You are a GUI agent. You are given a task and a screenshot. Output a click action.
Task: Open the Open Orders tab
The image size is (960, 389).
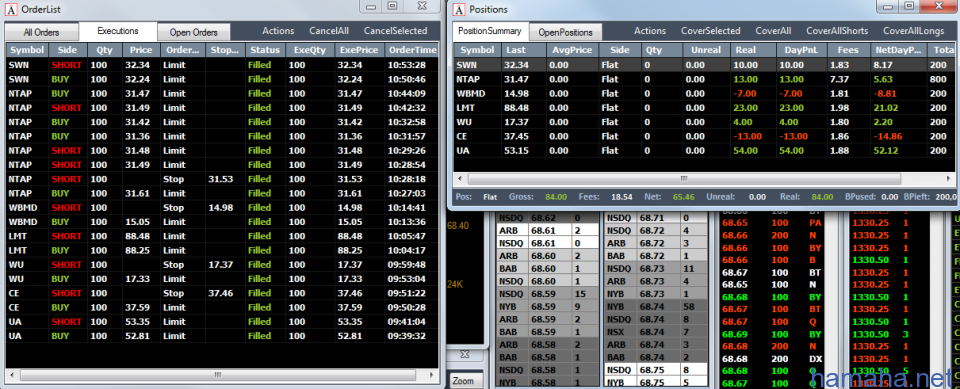(193, 32)
